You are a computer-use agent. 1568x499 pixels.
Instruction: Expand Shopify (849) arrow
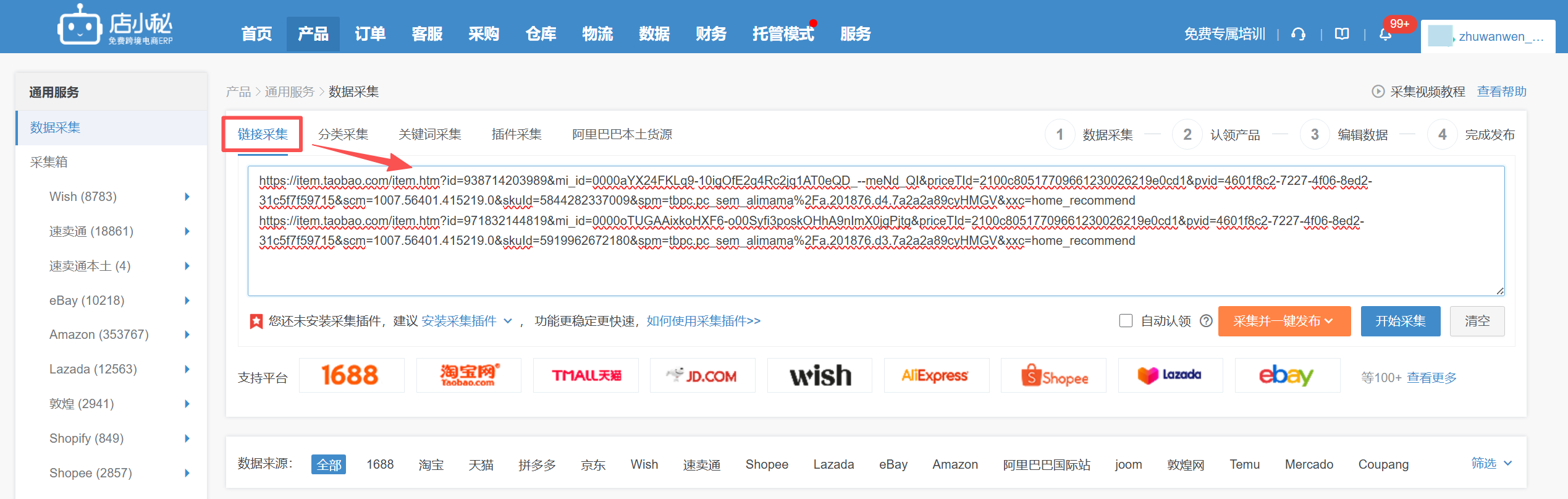(187, 438)
